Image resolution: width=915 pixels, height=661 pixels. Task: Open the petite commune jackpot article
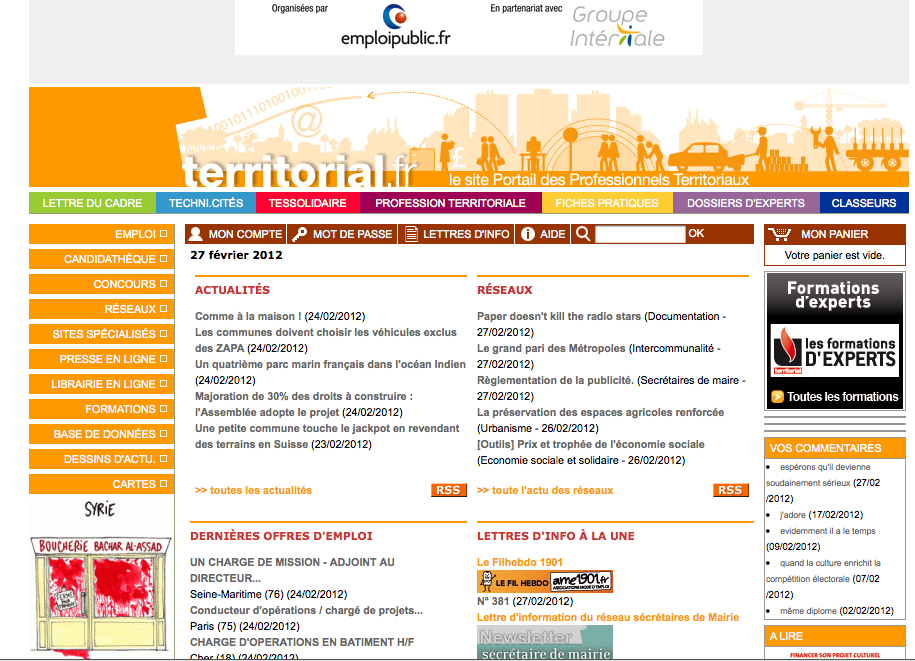coord(327,436)
